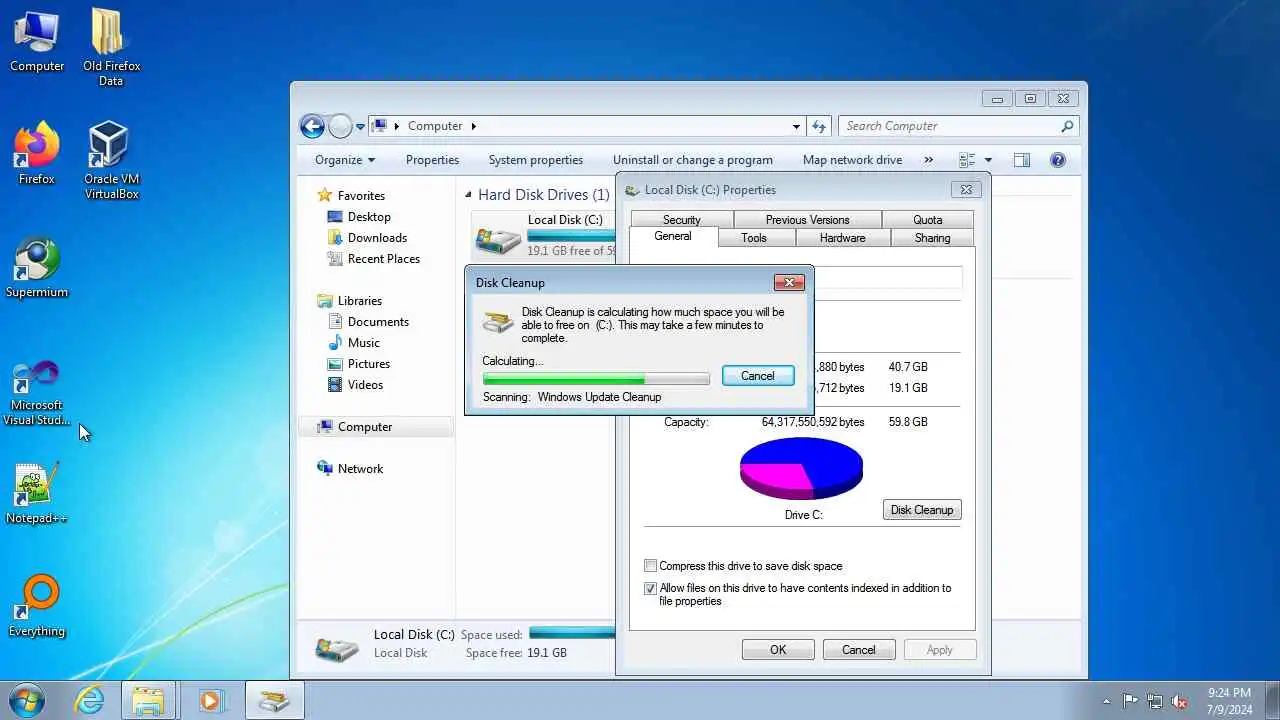1280x720 pixels.
Task: Expand the toolbar overflow chevrons
Action: pos(928,160)
